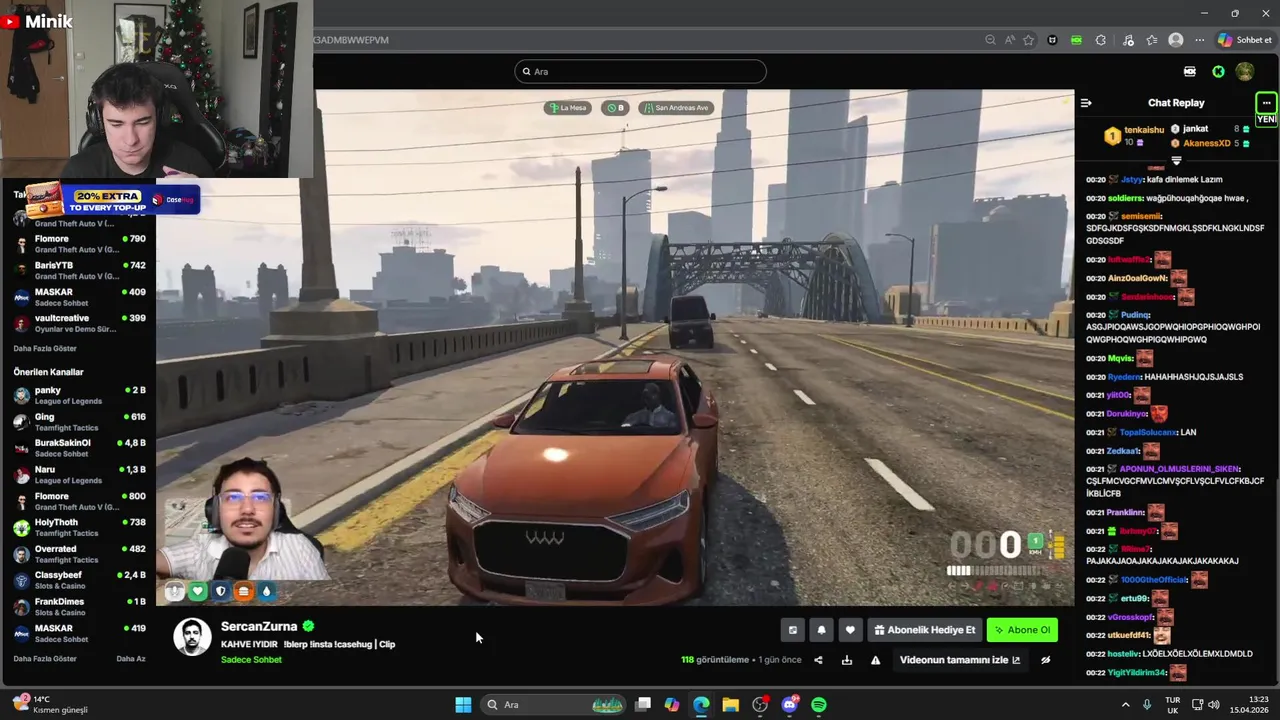
Task: Click La Mesa location tag on video
Action: pos(567,108)
